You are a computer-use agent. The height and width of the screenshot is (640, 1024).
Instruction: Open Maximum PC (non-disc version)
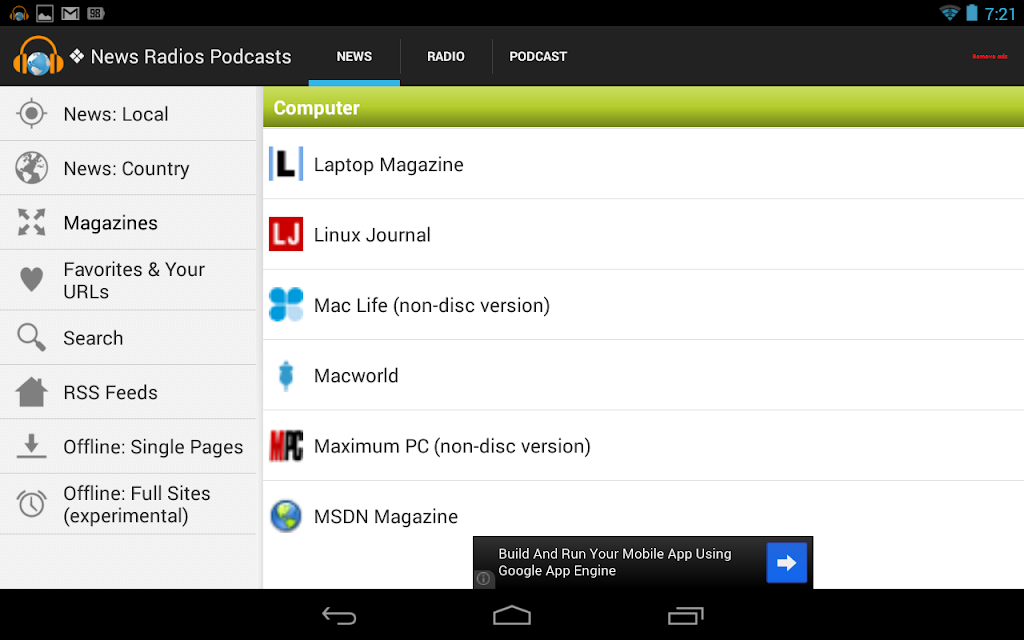(x=643, y=445)
